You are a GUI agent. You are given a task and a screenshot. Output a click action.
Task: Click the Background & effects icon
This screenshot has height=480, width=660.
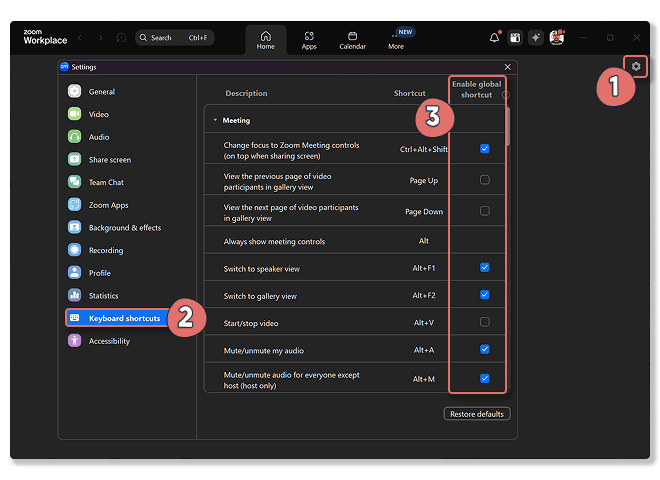tap(75, 227)
